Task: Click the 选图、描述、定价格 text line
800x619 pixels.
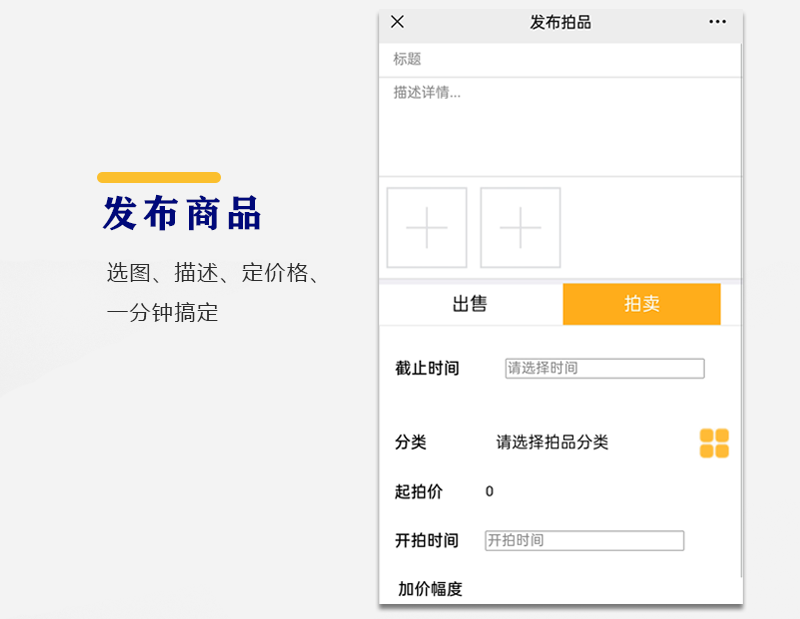Action: pyautogui.click(x=213, y=273)
